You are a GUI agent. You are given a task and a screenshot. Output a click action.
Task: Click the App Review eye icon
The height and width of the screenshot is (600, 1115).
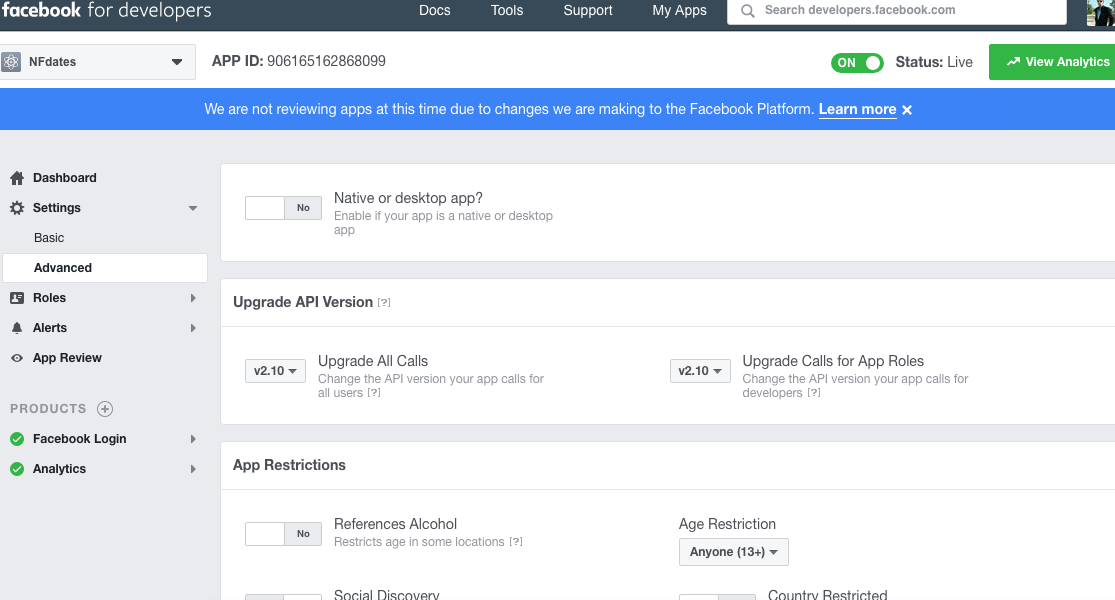(17, 358)
